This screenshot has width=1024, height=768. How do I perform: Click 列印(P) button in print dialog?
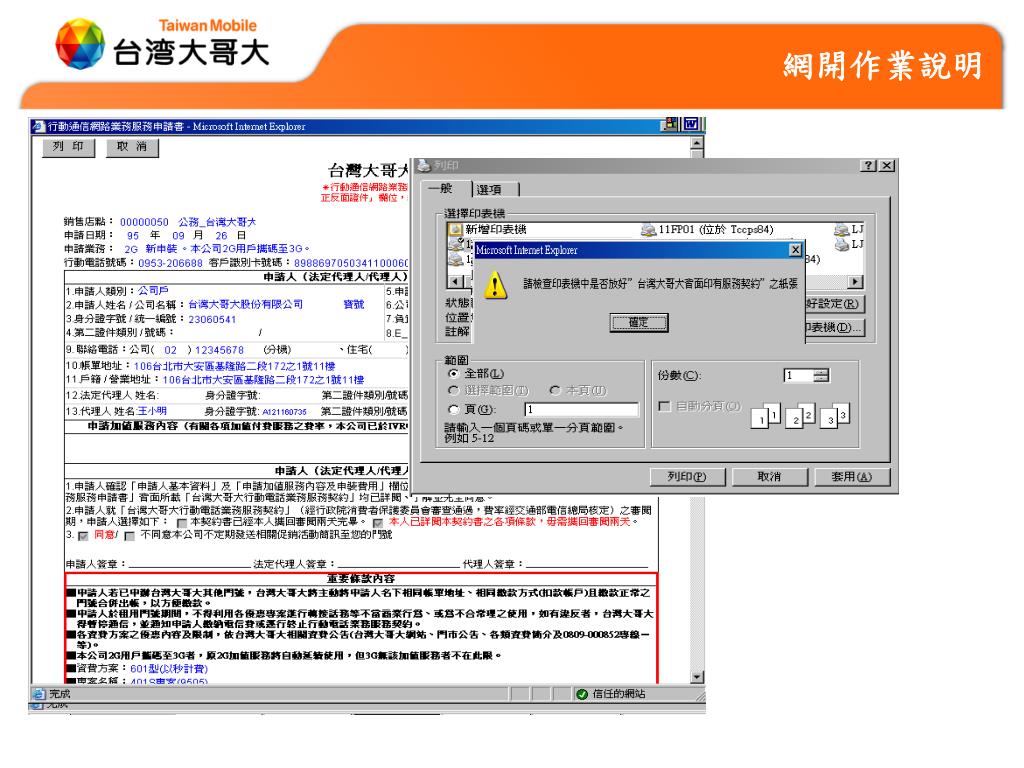point(687,477)
